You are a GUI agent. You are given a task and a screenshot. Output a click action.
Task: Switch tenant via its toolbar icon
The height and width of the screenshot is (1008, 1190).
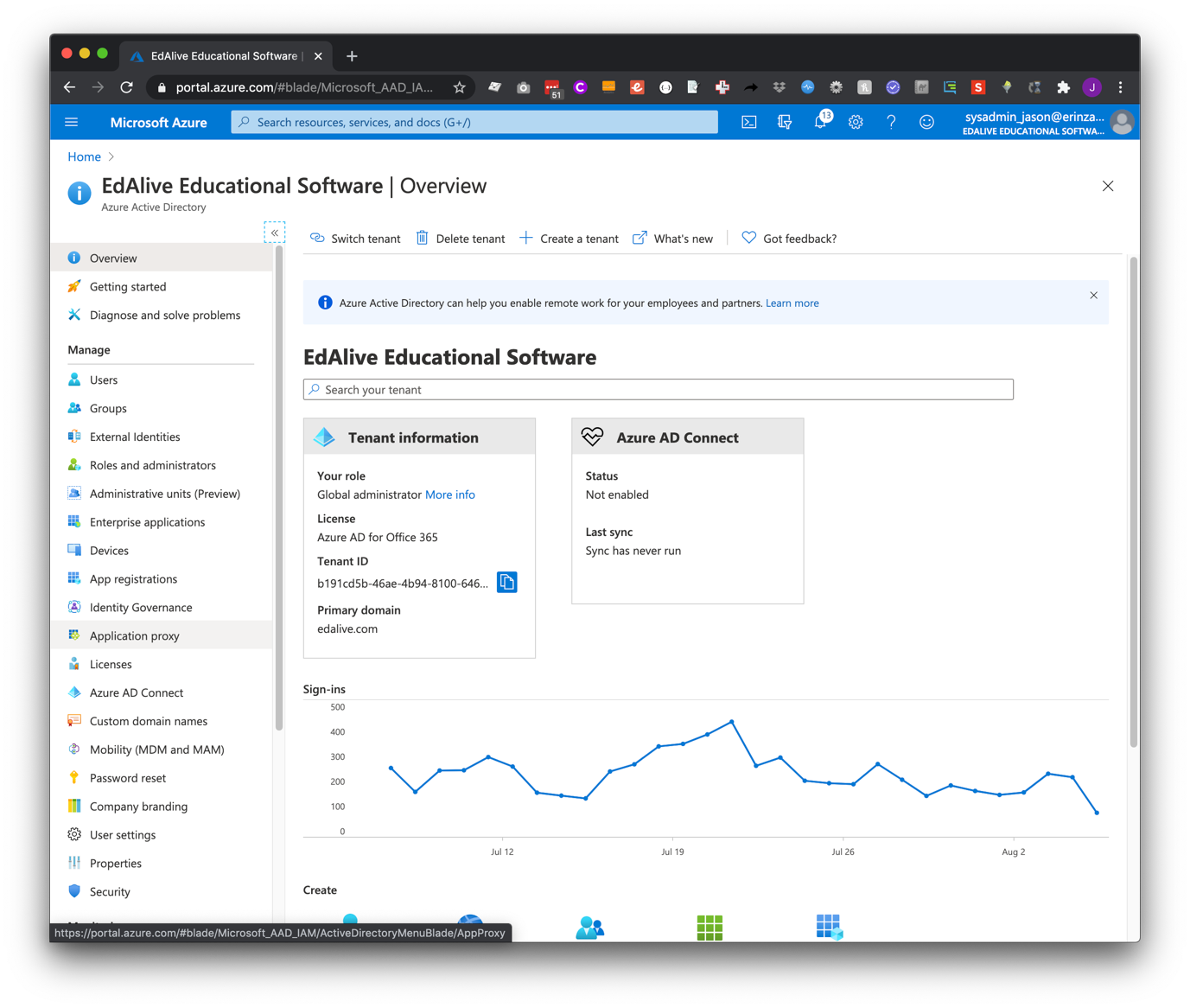point(317,238)
